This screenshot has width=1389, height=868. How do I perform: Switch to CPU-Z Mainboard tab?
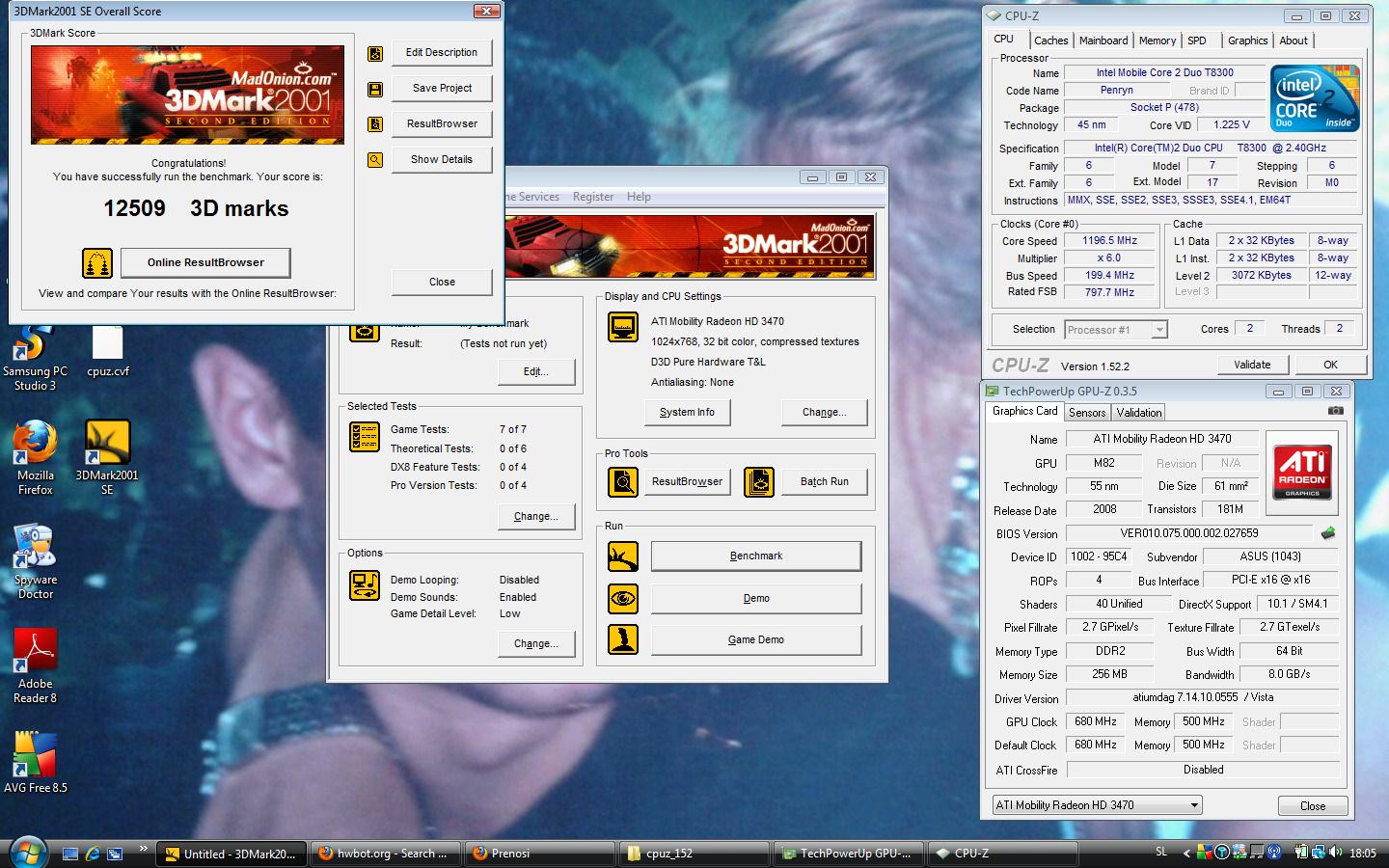click(x=1103, y=41)
